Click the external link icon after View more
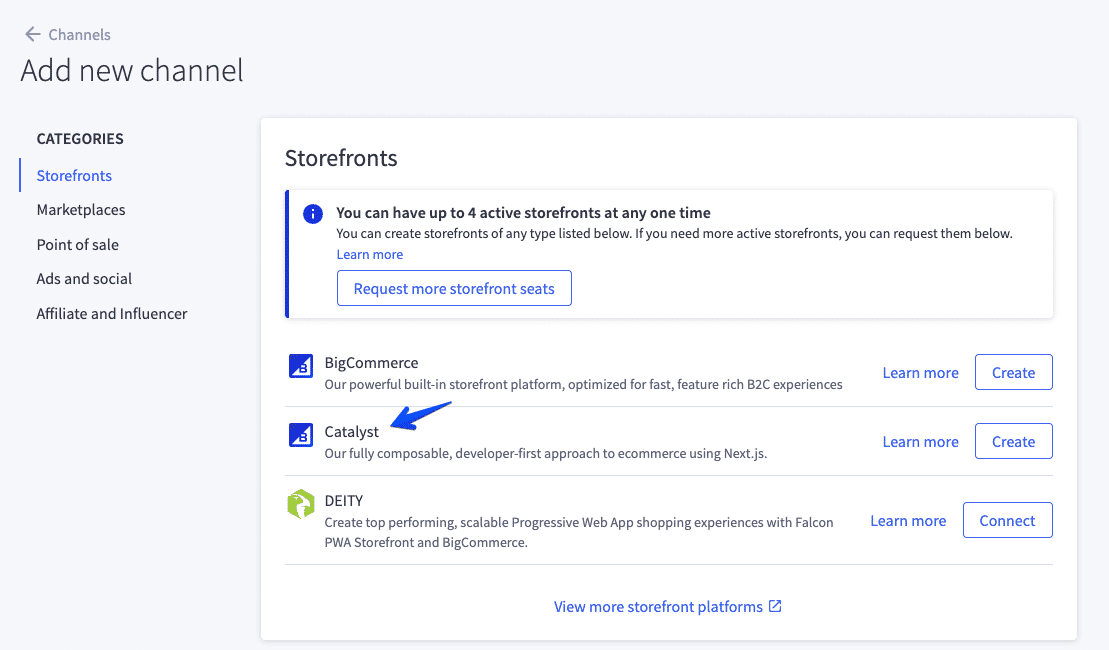Viewport: 1109px width, 650px height. pos(775,606)
